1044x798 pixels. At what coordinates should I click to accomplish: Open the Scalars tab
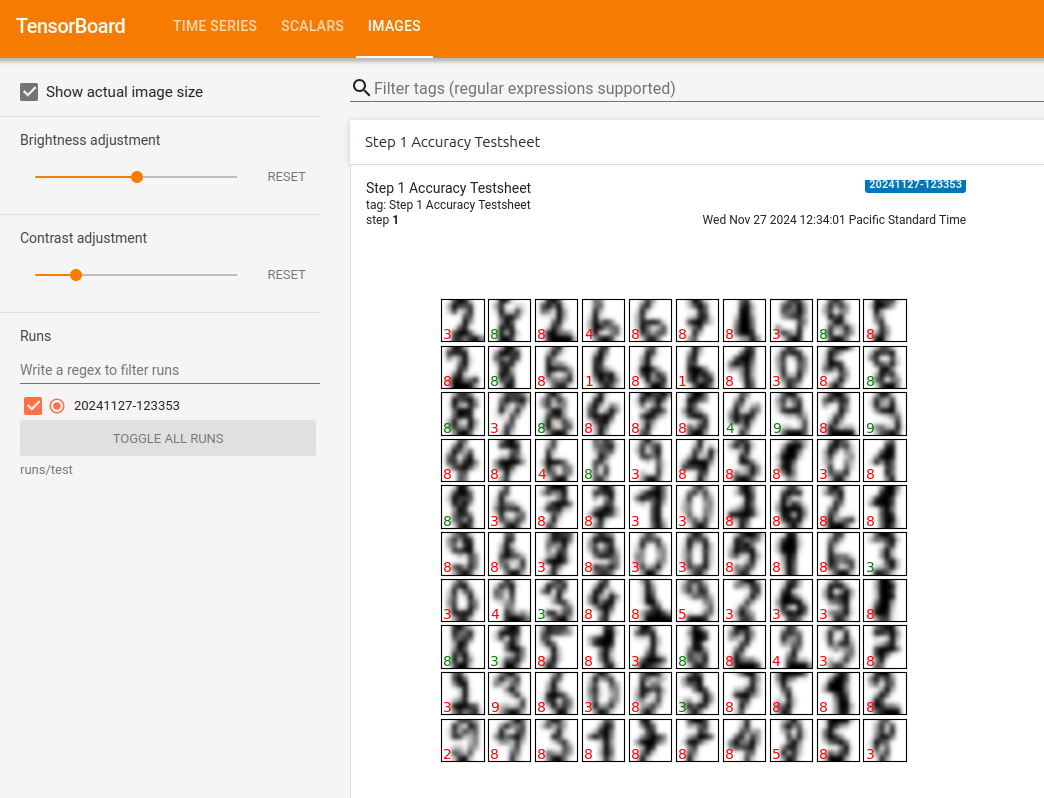pos(312,26)
